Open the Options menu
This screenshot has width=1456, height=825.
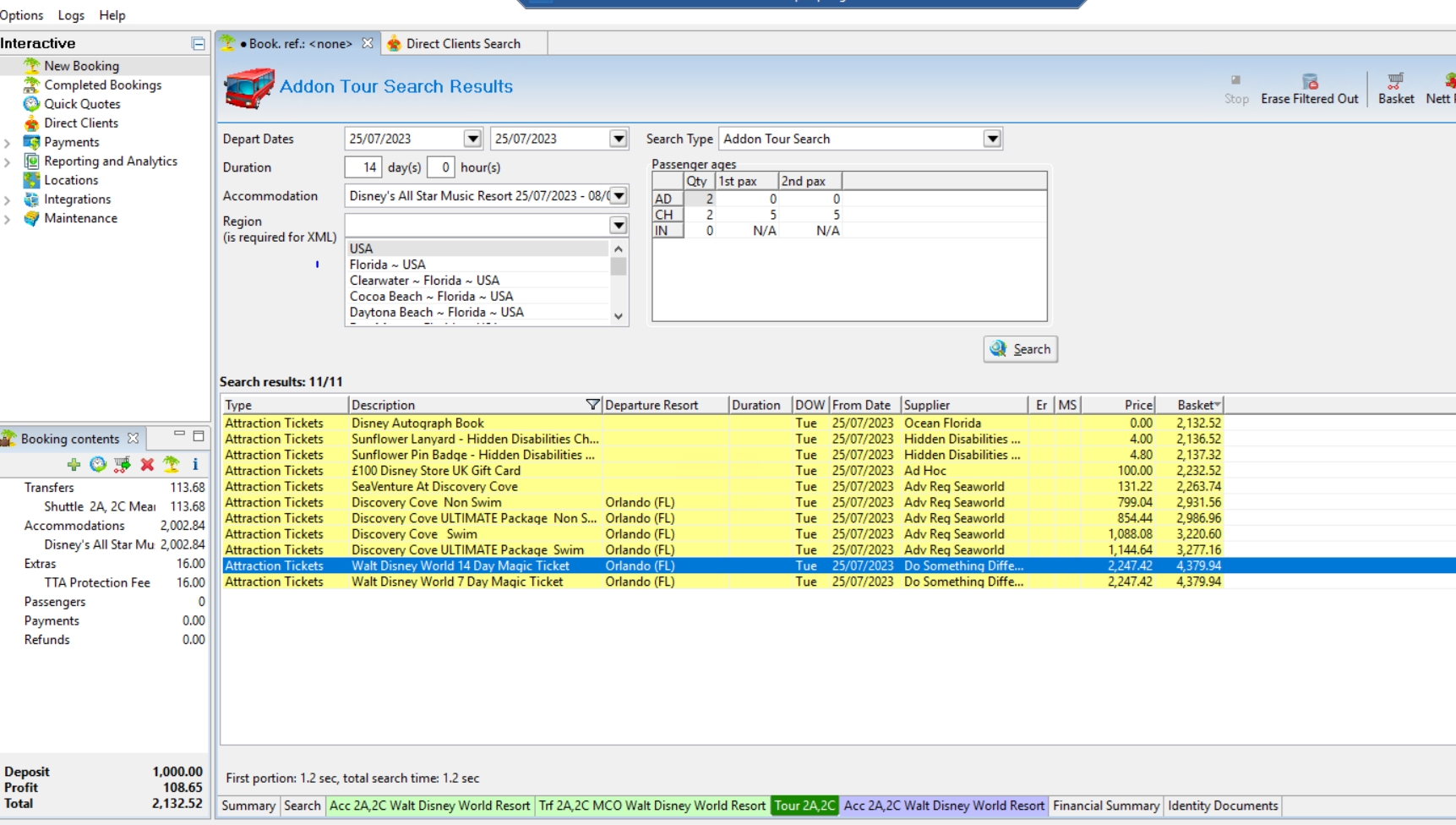[21, 15]
